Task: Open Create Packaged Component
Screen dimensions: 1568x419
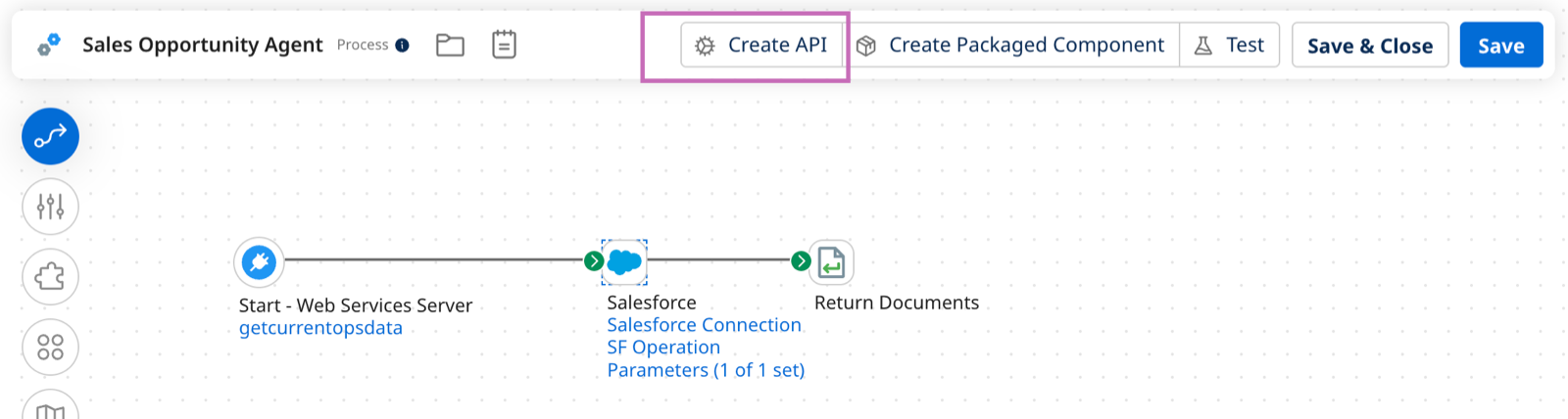Action: (1010, 45)
